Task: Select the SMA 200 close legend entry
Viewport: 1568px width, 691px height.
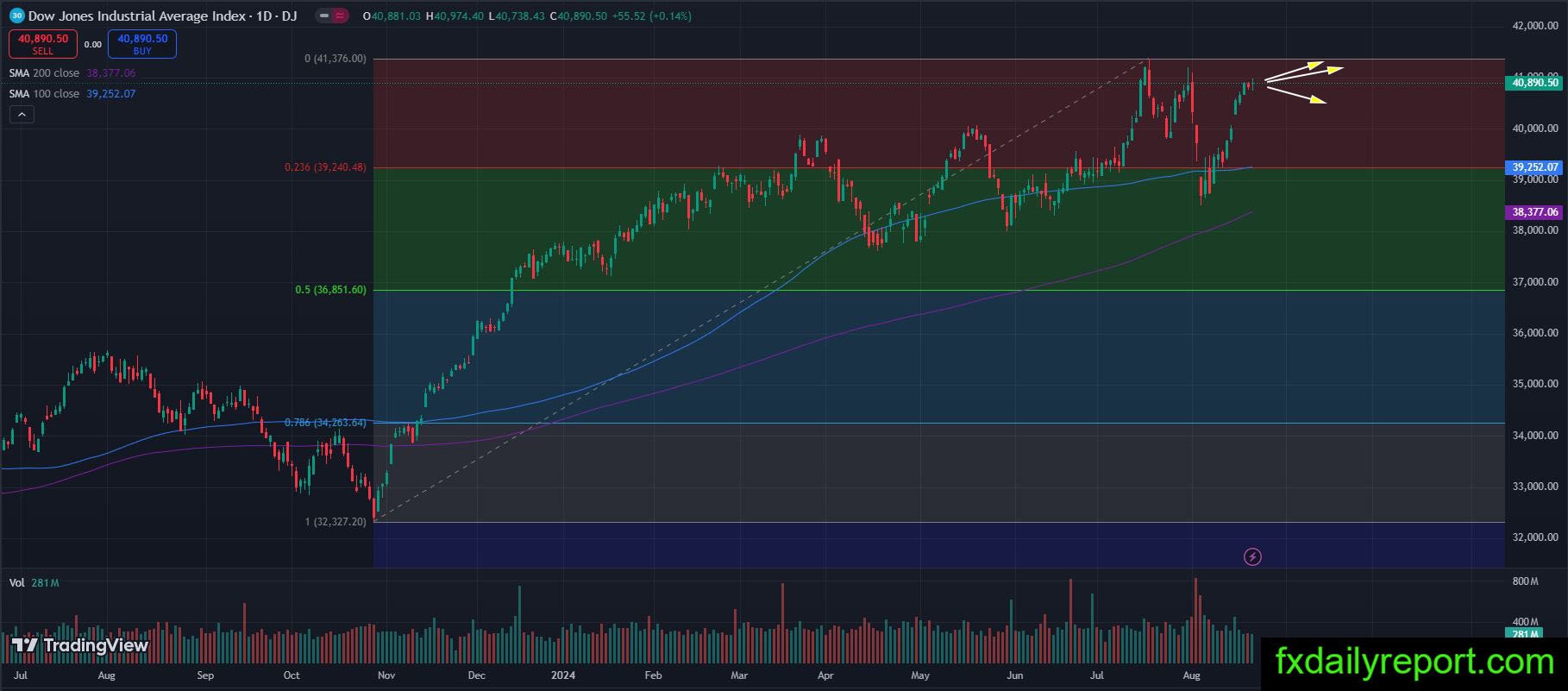Action: point(72,73)
